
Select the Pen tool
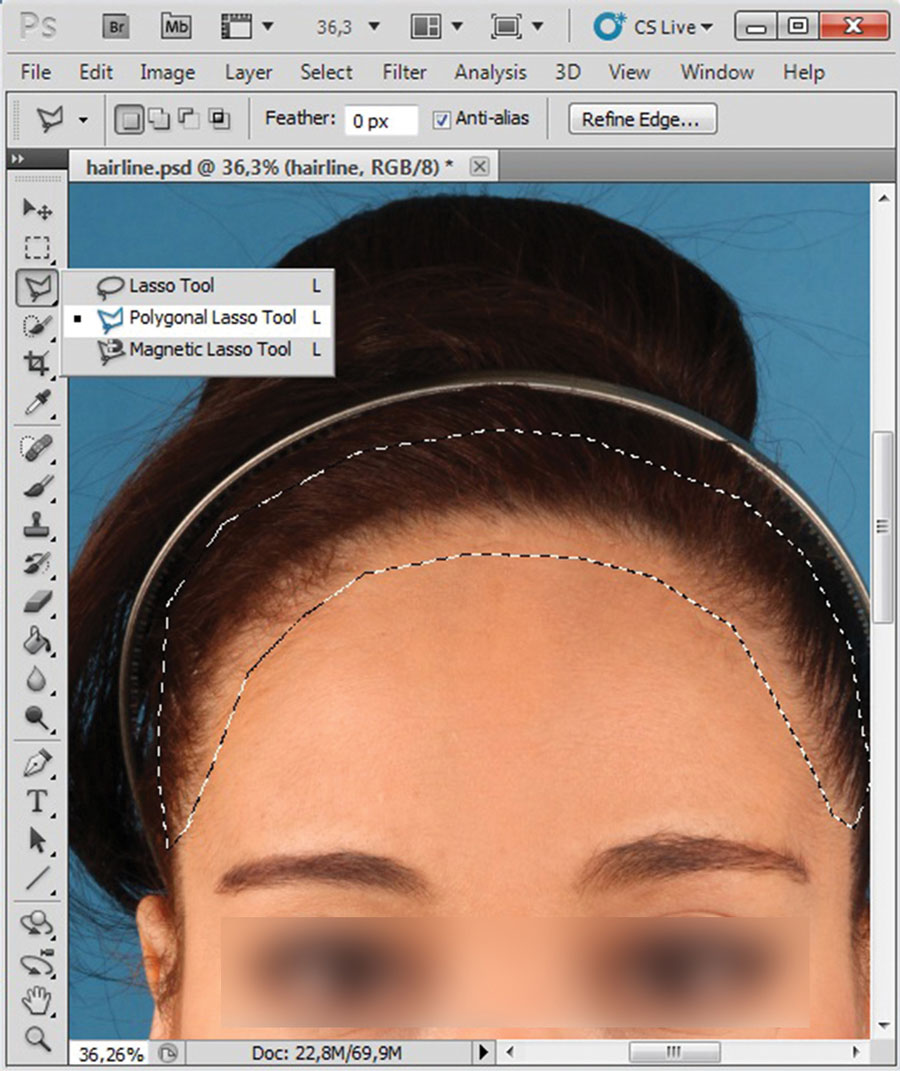[37, 763]
